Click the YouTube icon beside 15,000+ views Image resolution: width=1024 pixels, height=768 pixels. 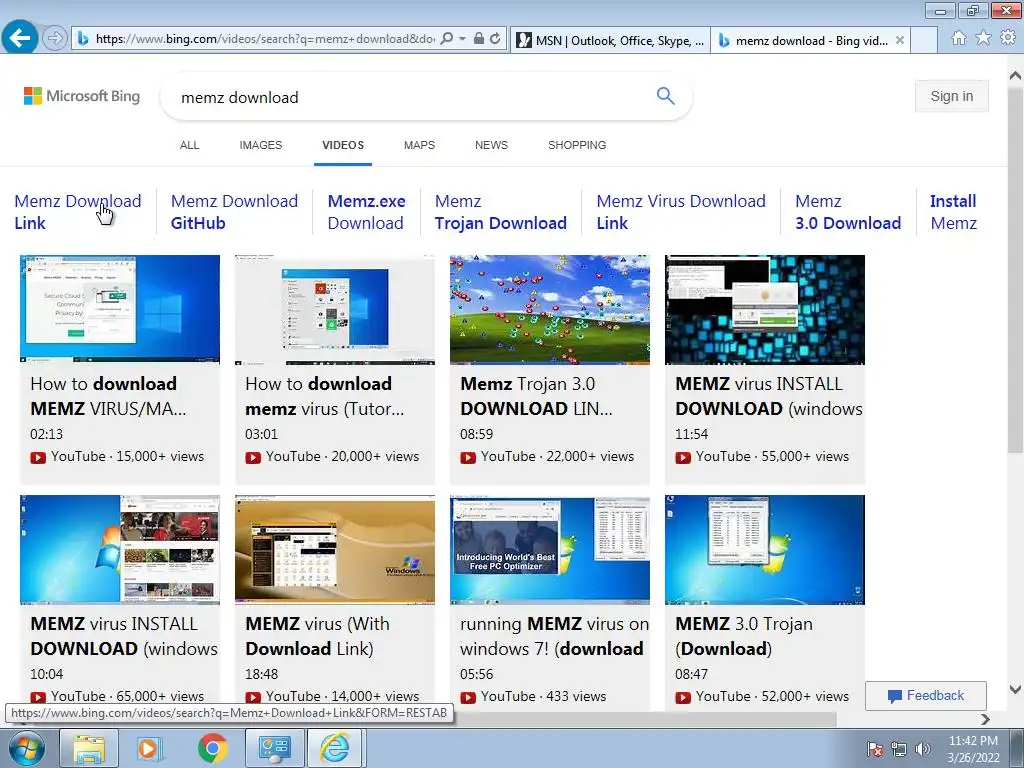tap(38, 457)
